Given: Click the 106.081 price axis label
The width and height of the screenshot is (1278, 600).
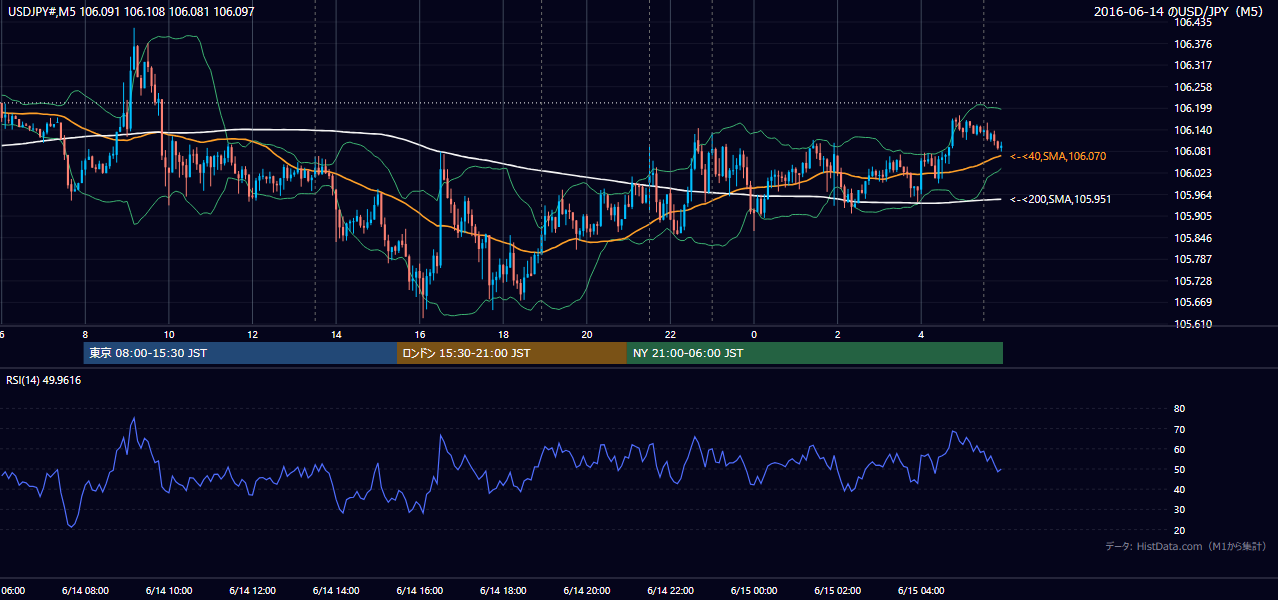Looking at the screenshot, I should [x=1194, y=151].
